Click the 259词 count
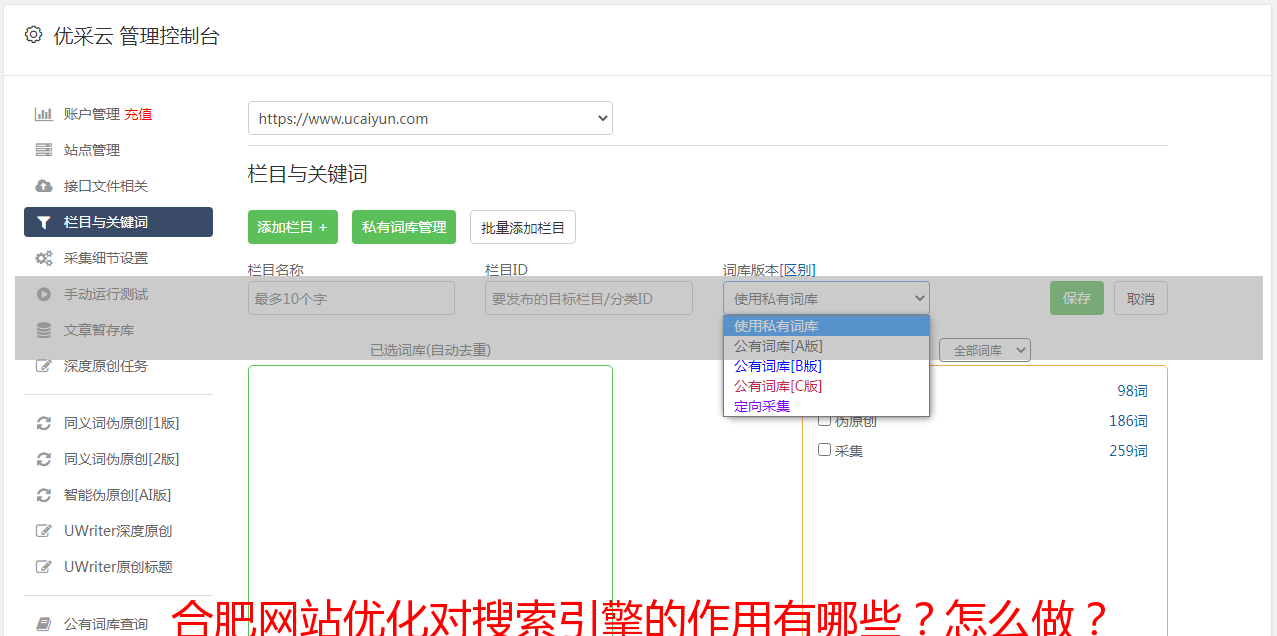Viewport: 1277px width, 636px height. (1128, 451)
